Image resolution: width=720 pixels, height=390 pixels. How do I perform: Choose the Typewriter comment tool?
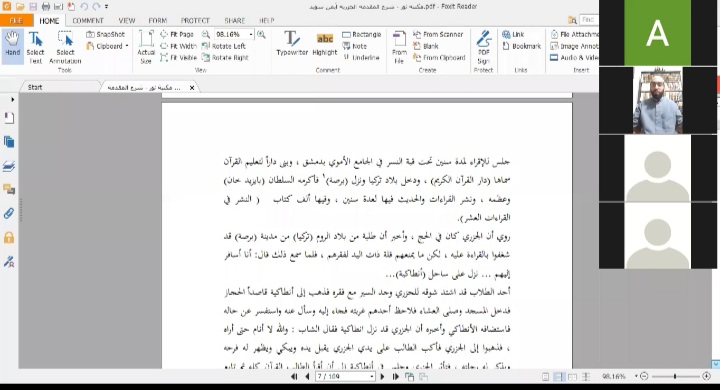[292, 43]
